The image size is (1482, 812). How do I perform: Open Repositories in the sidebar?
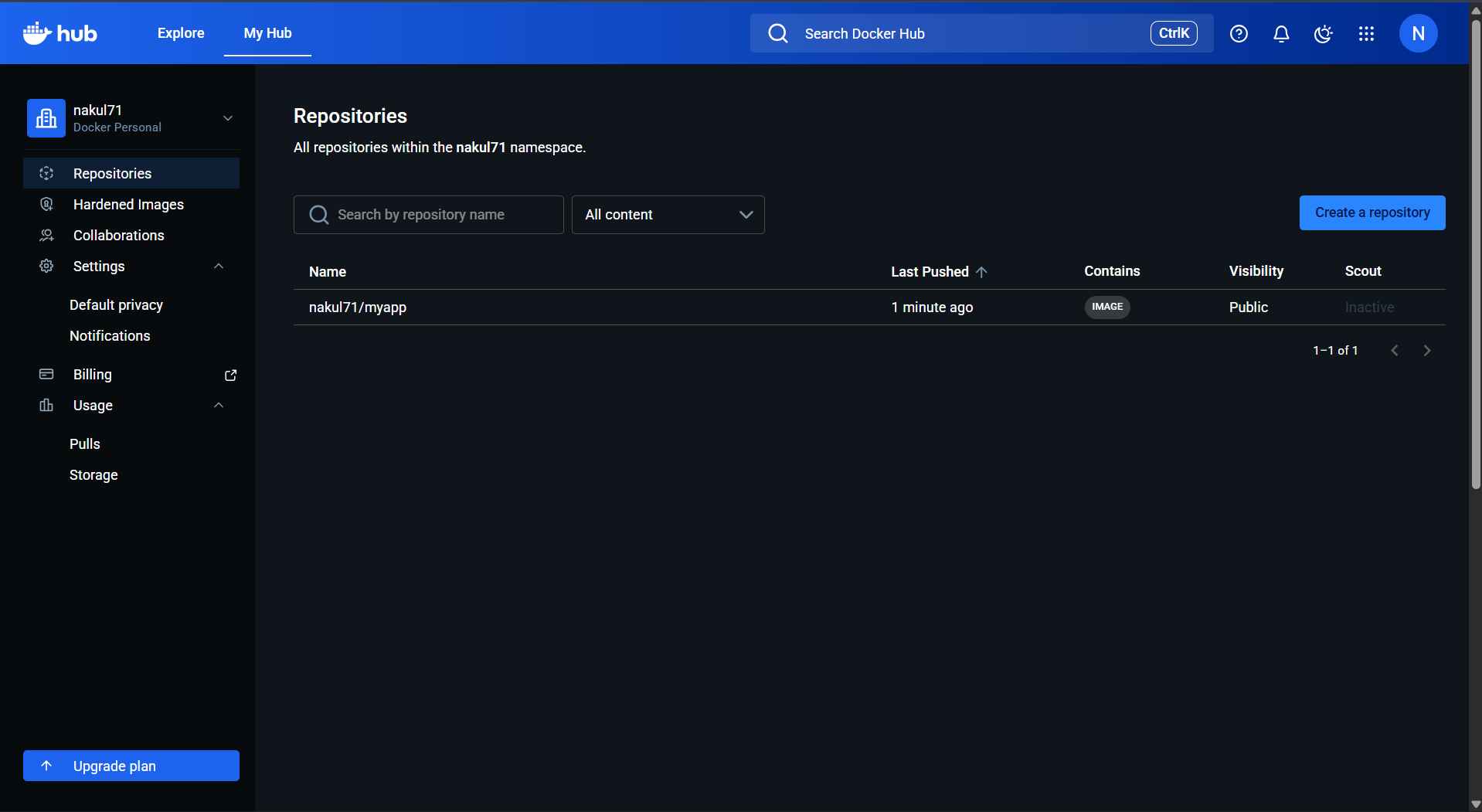point(131,173)
